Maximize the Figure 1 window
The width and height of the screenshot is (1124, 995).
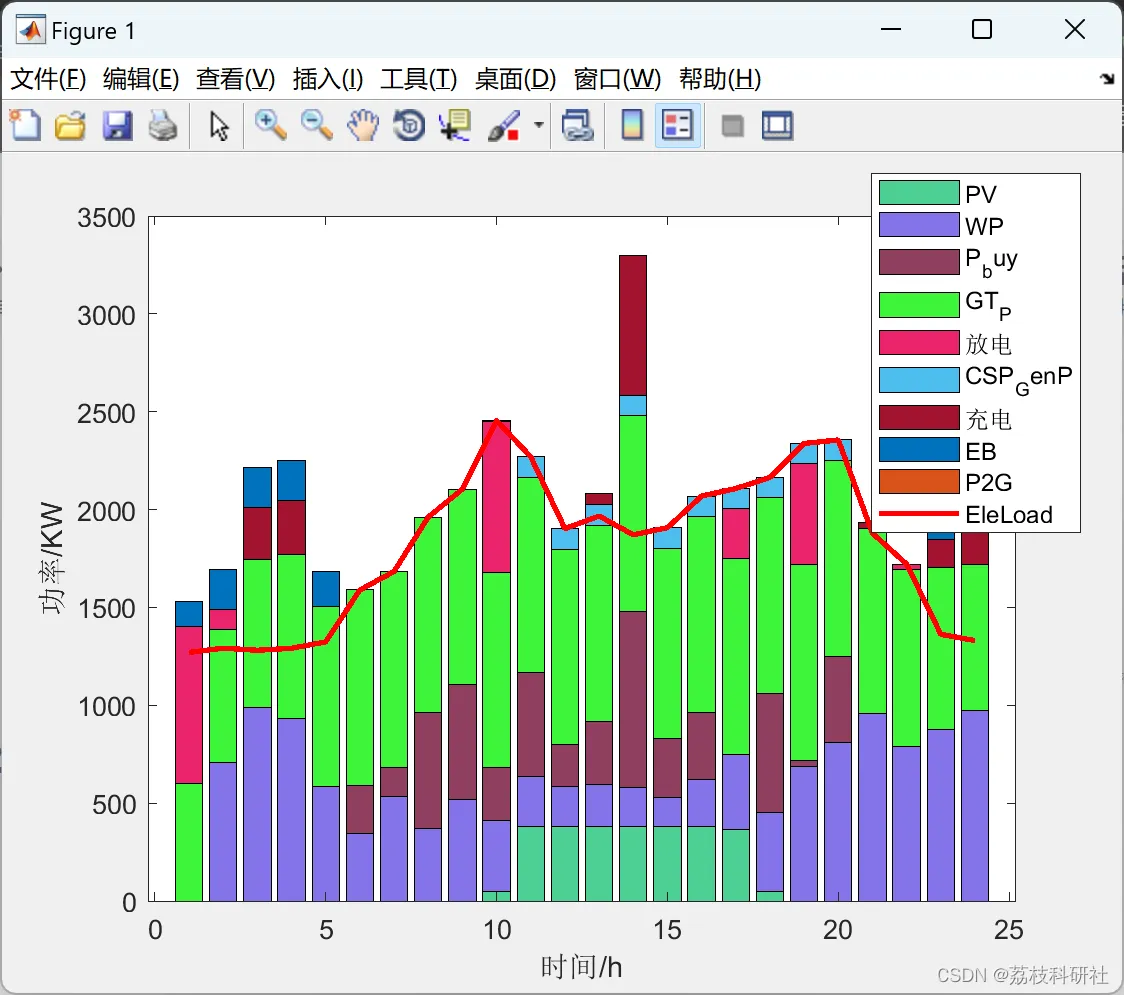tap(982, 29)
